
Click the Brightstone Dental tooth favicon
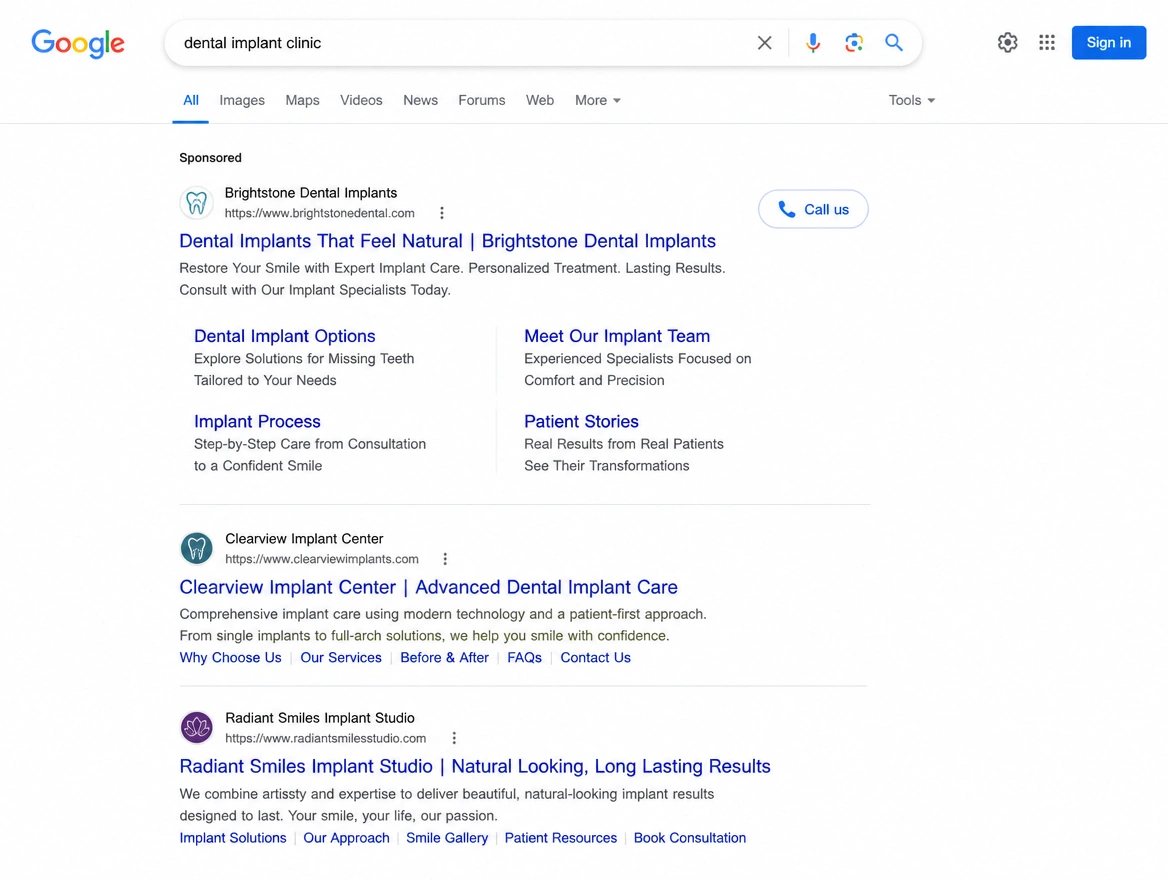point(197,203)
